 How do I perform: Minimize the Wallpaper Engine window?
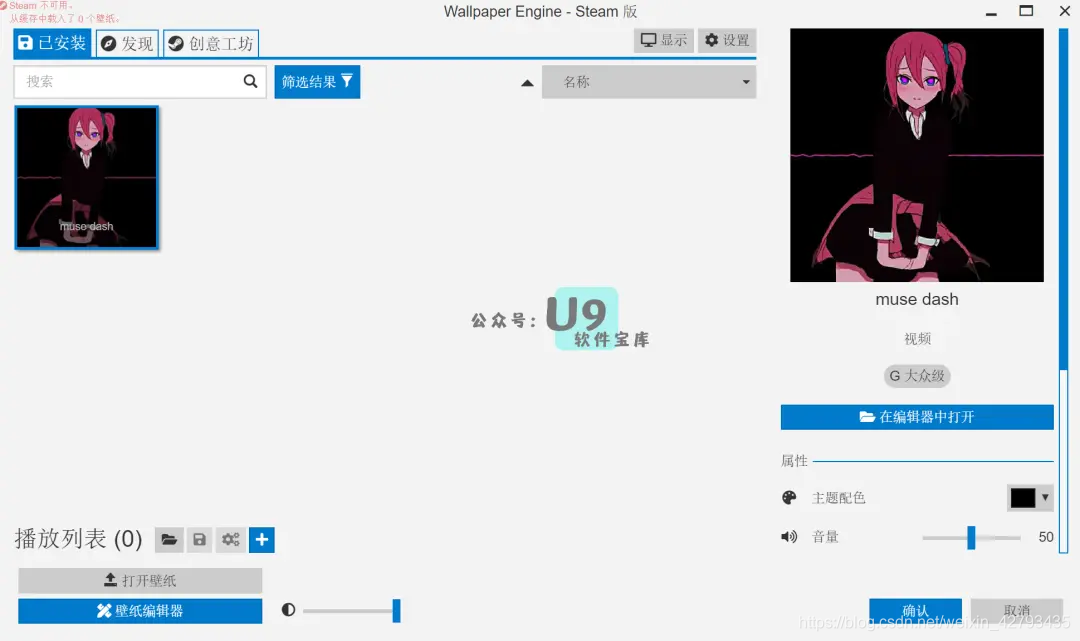[991, 12]
